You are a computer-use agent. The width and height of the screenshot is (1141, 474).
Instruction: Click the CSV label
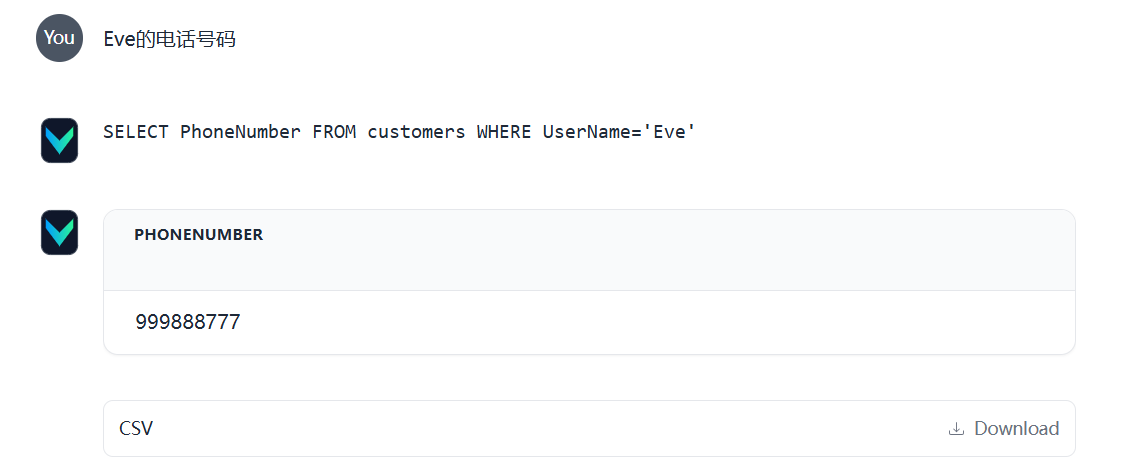coord(136,428)
